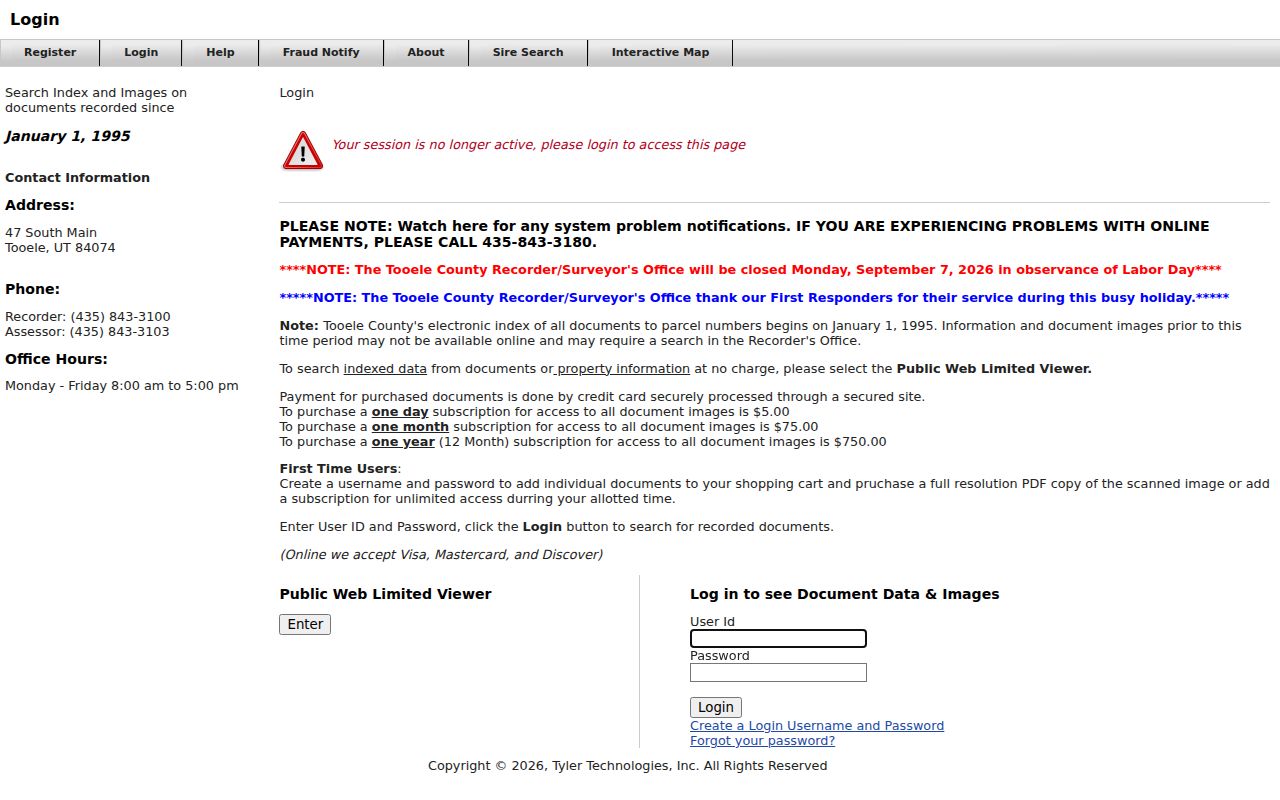Click the "Office Hours:" heading

[x=56, y=359]
